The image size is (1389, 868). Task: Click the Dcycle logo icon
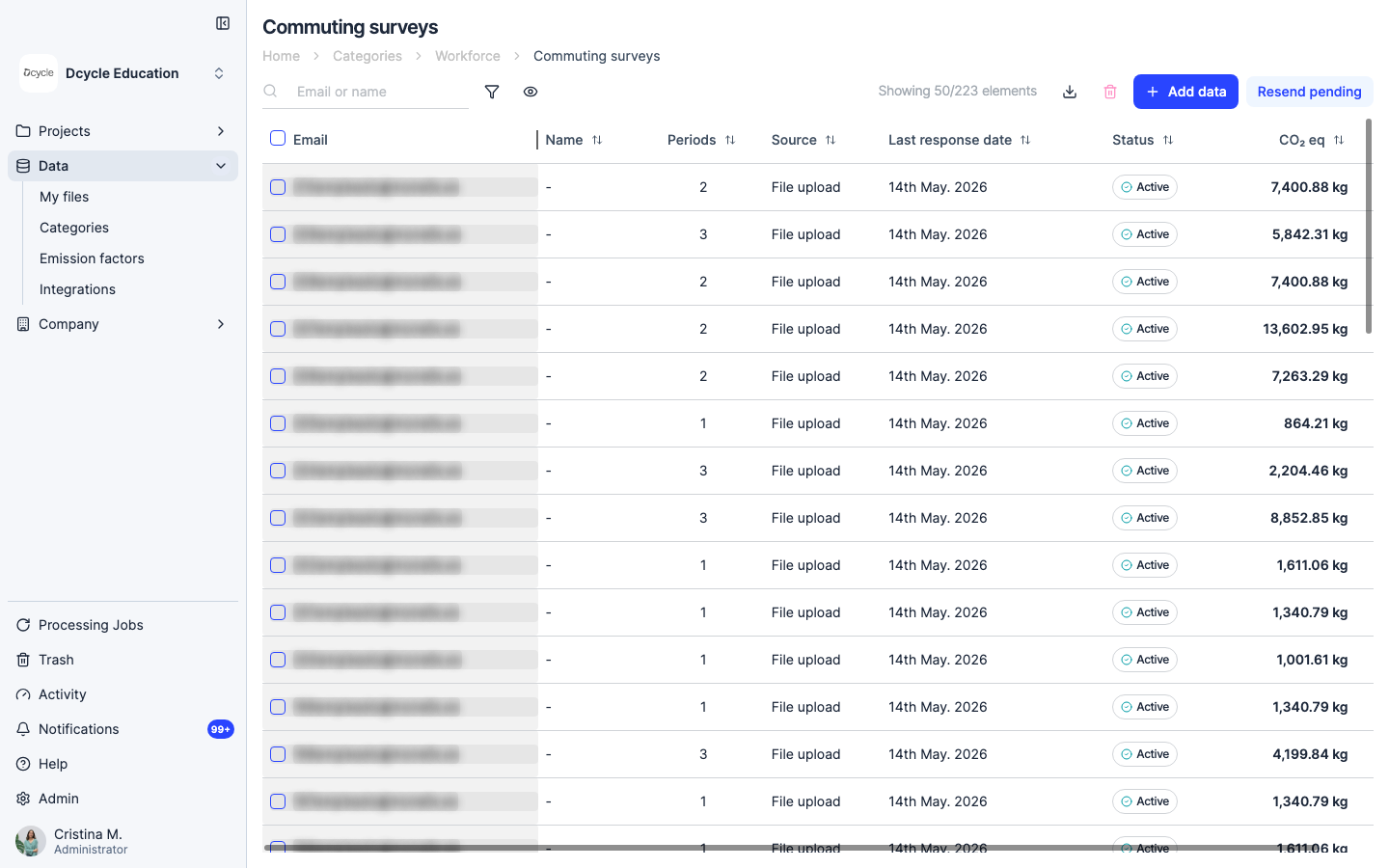click(x=39, y=73)
